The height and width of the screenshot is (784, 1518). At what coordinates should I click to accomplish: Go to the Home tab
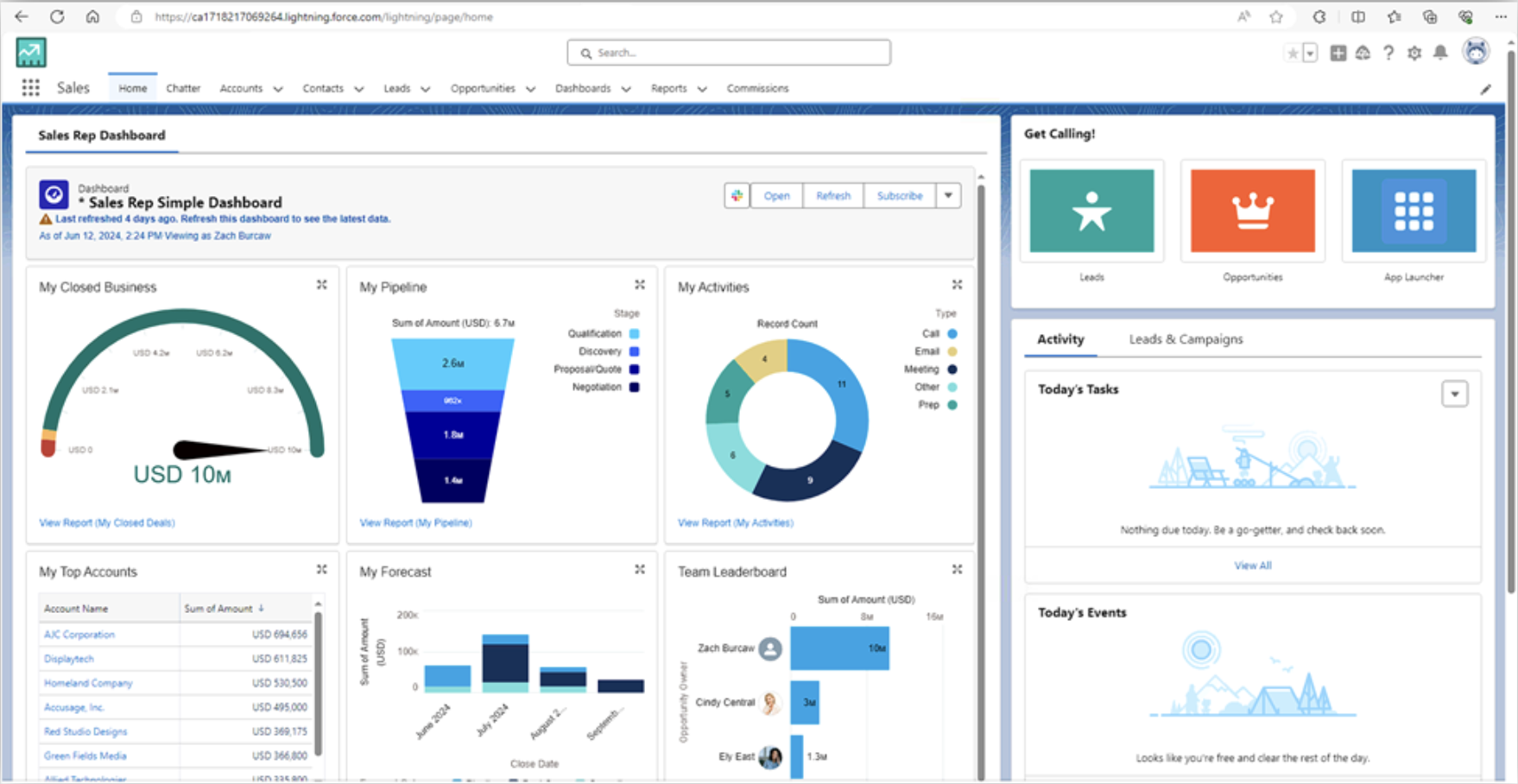point(133,88)
